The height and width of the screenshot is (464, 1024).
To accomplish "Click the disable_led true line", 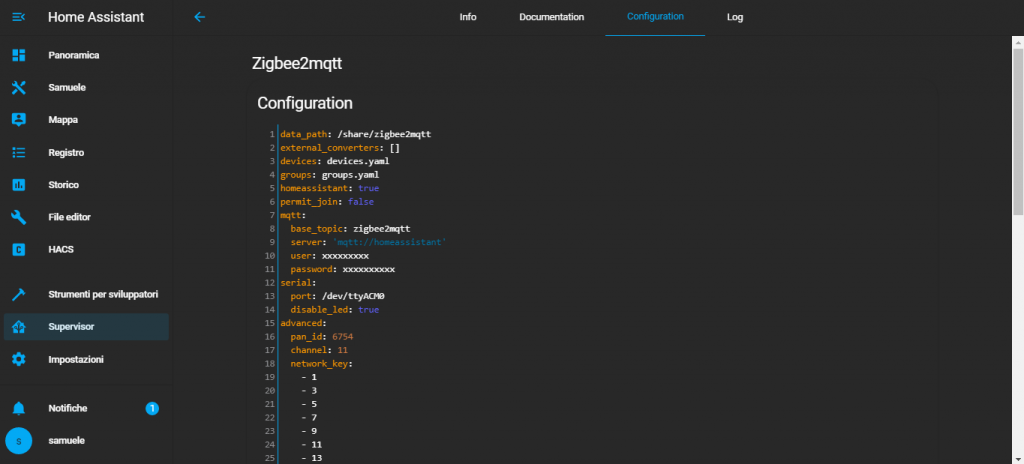I will tap(334, 310).
